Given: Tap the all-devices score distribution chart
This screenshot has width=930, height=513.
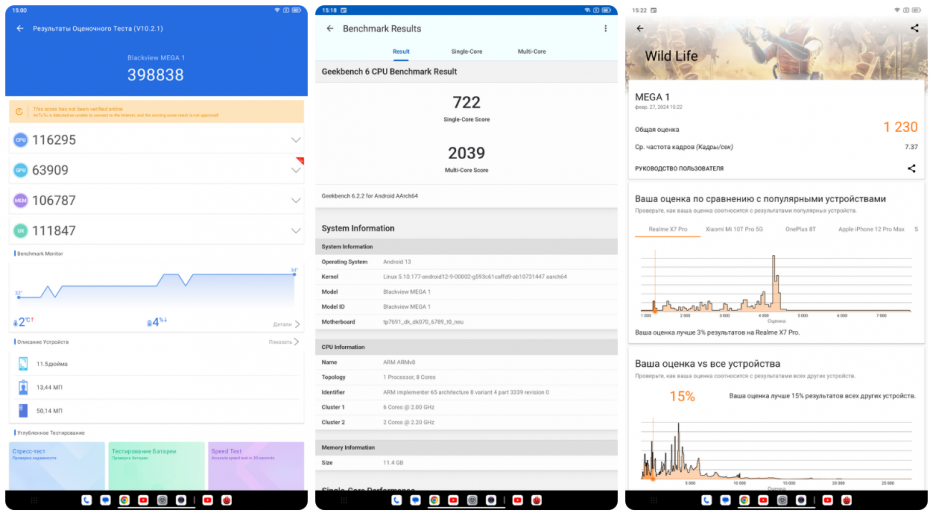Looking at the screenshot, I should click(776, 450).
